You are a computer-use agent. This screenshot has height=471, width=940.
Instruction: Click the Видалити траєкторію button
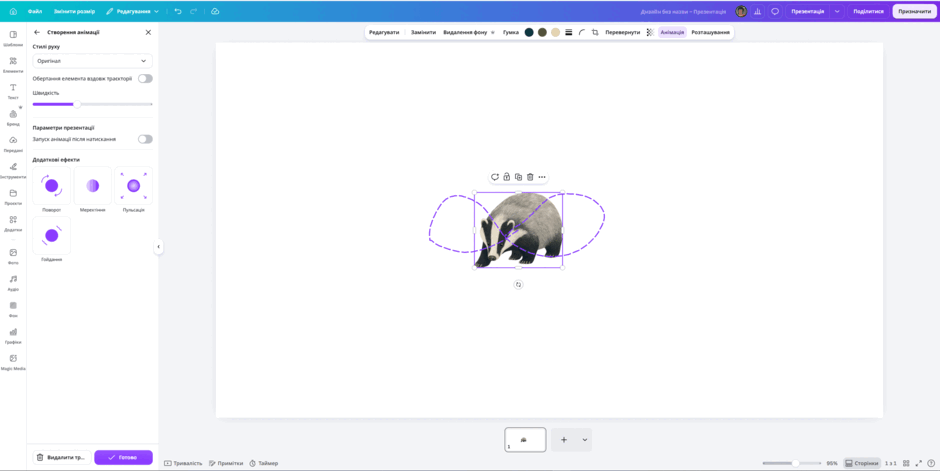click(x=62, y=457)
